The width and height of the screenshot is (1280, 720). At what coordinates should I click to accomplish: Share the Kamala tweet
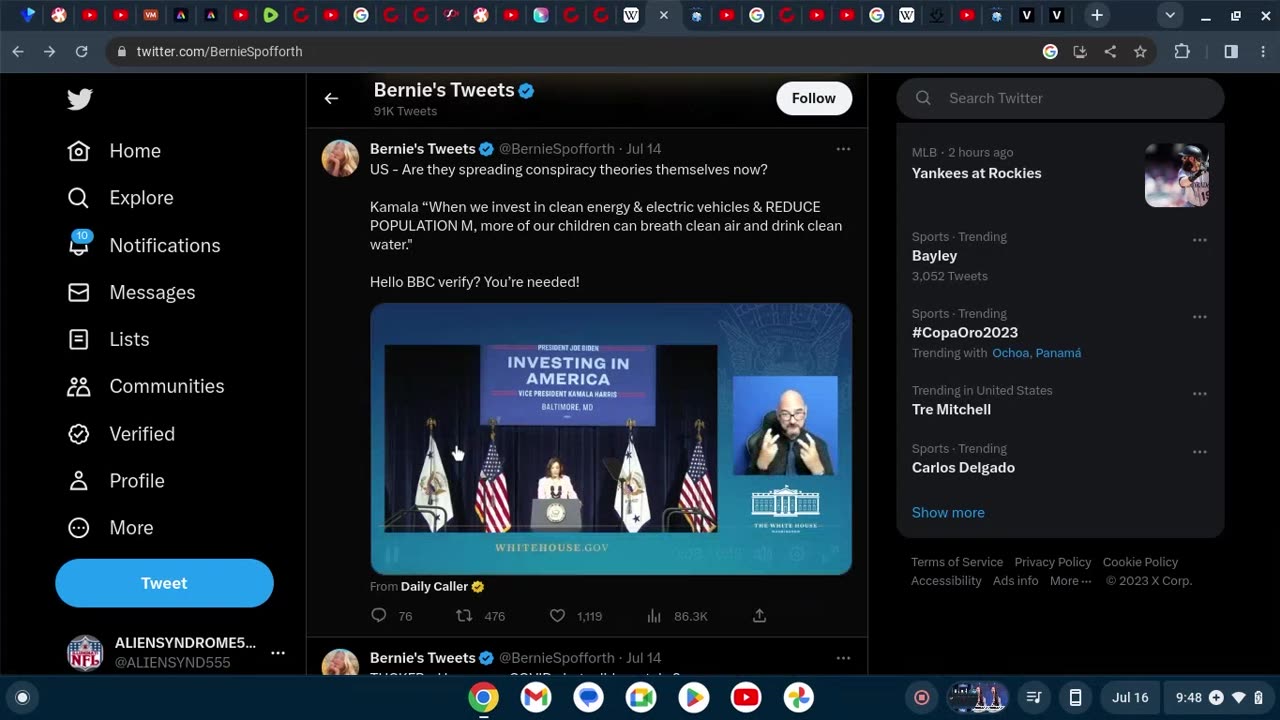(759, 616)
